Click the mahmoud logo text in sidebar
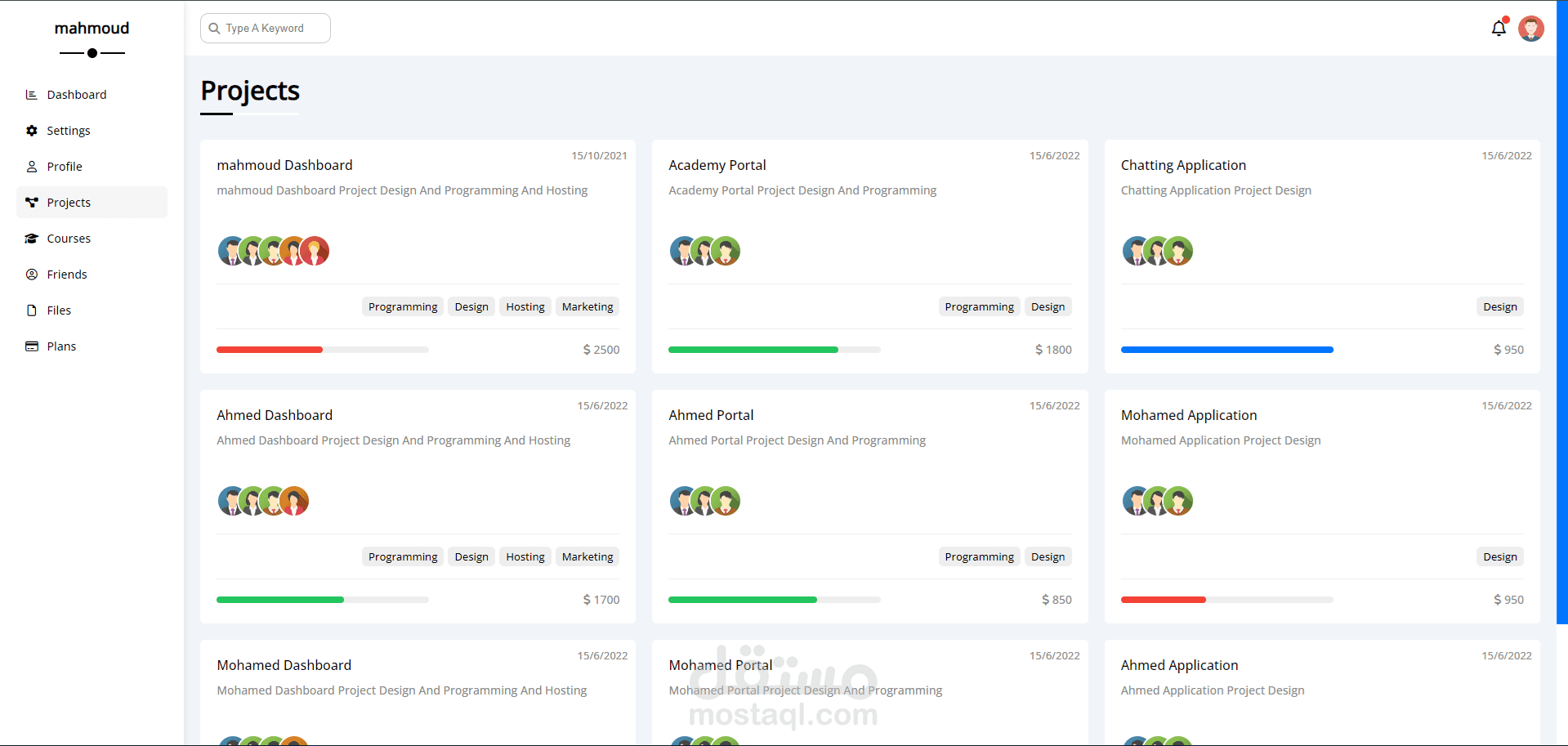1568x746 pixels. [92, 29]
